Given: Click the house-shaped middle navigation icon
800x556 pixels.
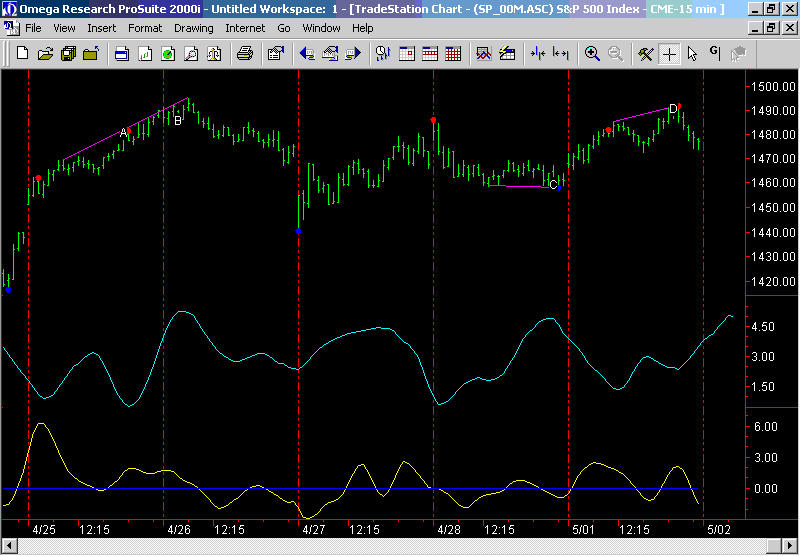Looking at the screenshot, I should coord(330,53).
